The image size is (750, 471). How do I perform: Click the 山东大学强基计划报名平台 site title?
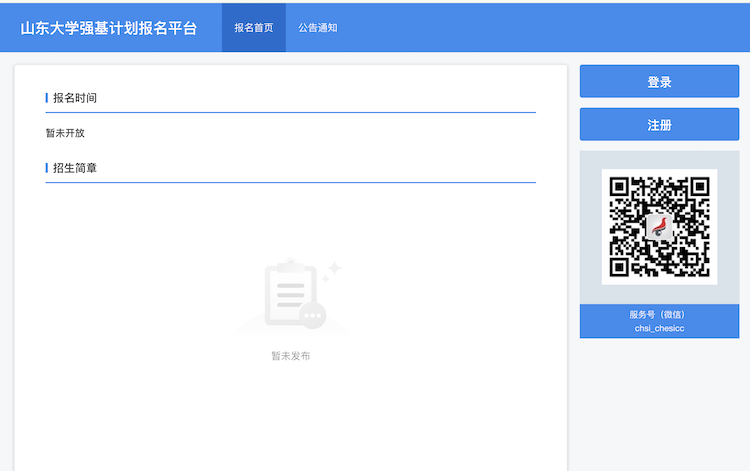click(108, 28)
